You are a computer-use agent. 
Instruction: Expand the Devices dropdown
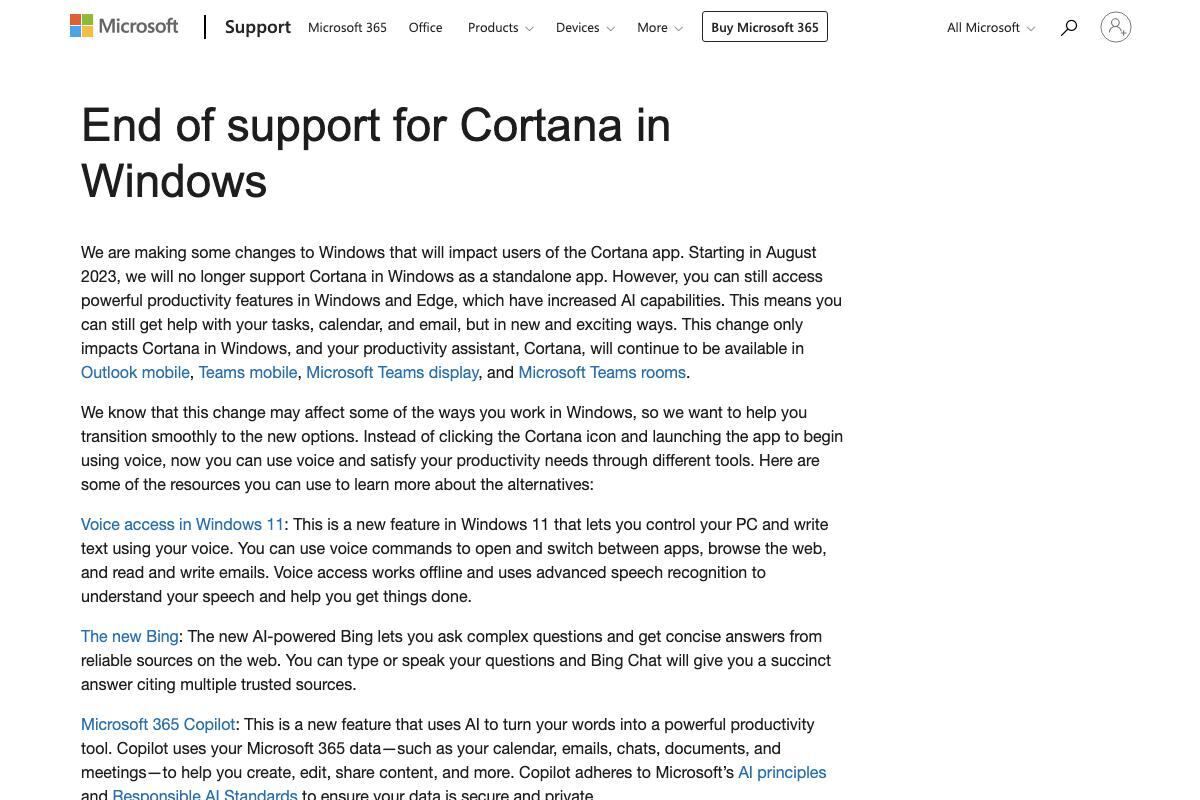pyautogui.click(x=584, y=27)
